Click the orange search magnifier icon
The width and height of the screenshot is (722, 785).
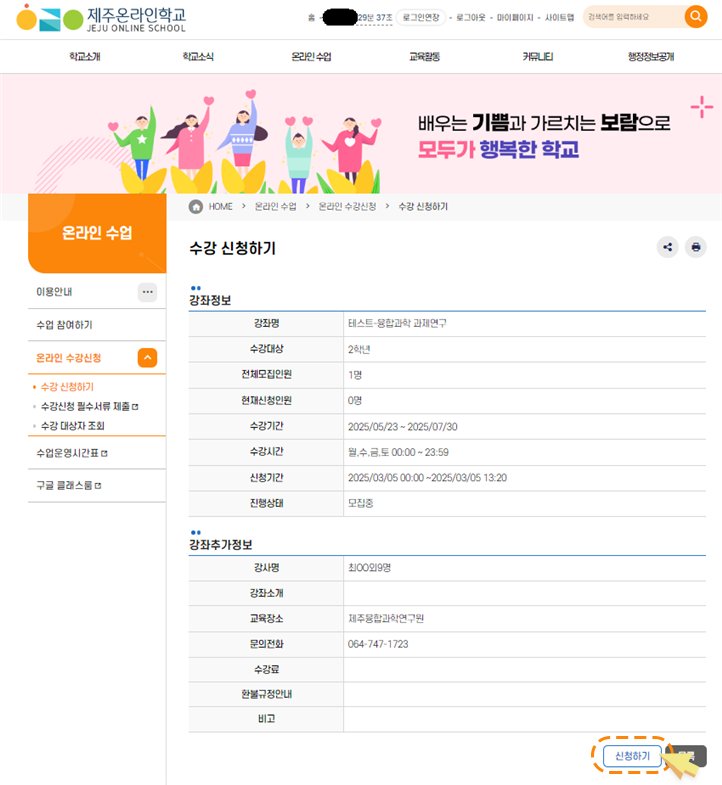(x=695, y=17)
